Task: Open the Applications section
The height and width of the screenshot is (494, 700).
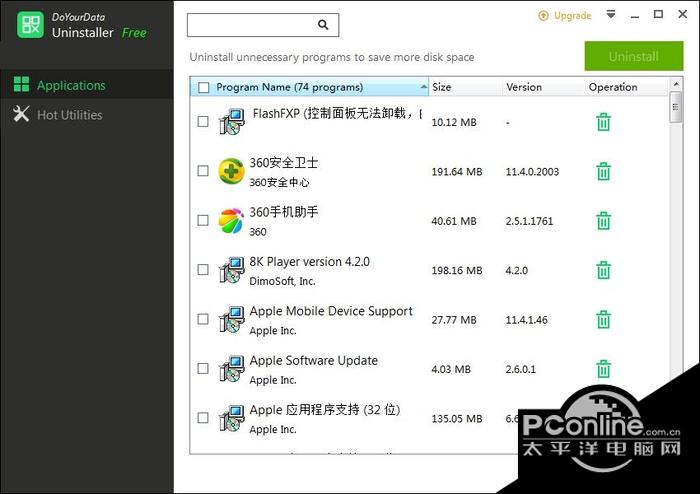Action: pos(87,85)
